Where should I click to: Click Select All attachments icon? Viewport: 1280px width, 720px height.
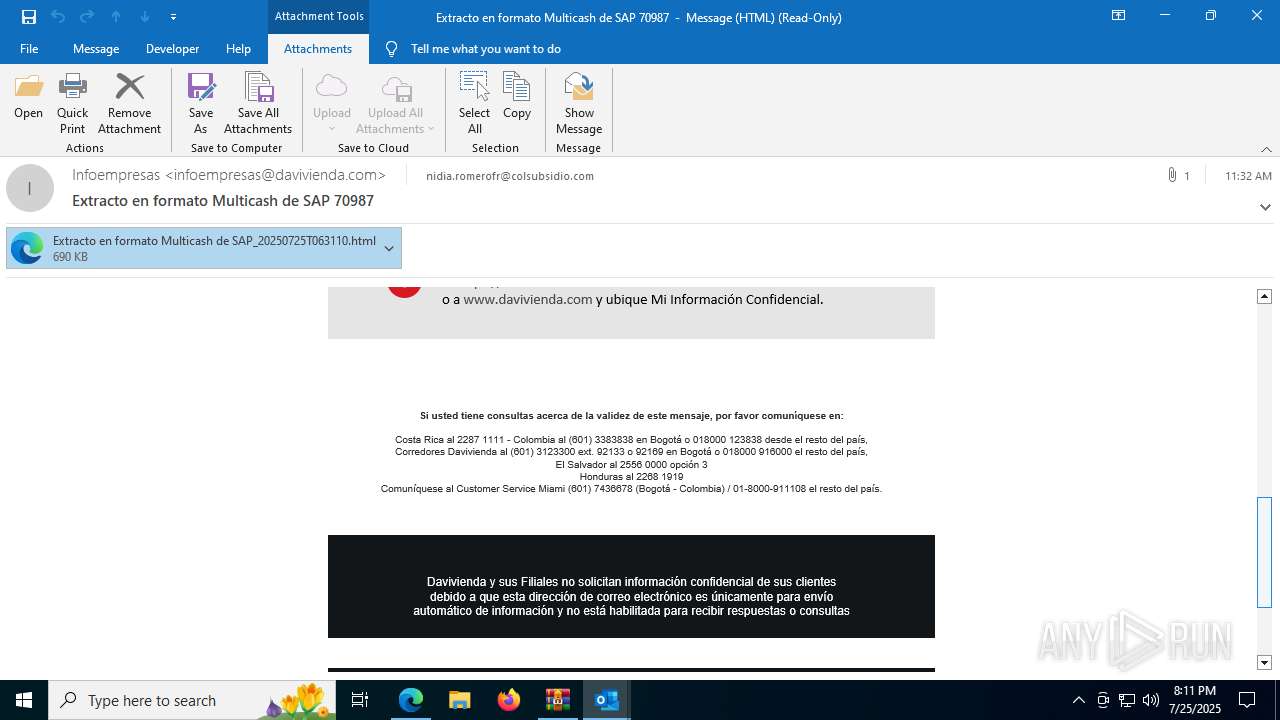point(474,103)
